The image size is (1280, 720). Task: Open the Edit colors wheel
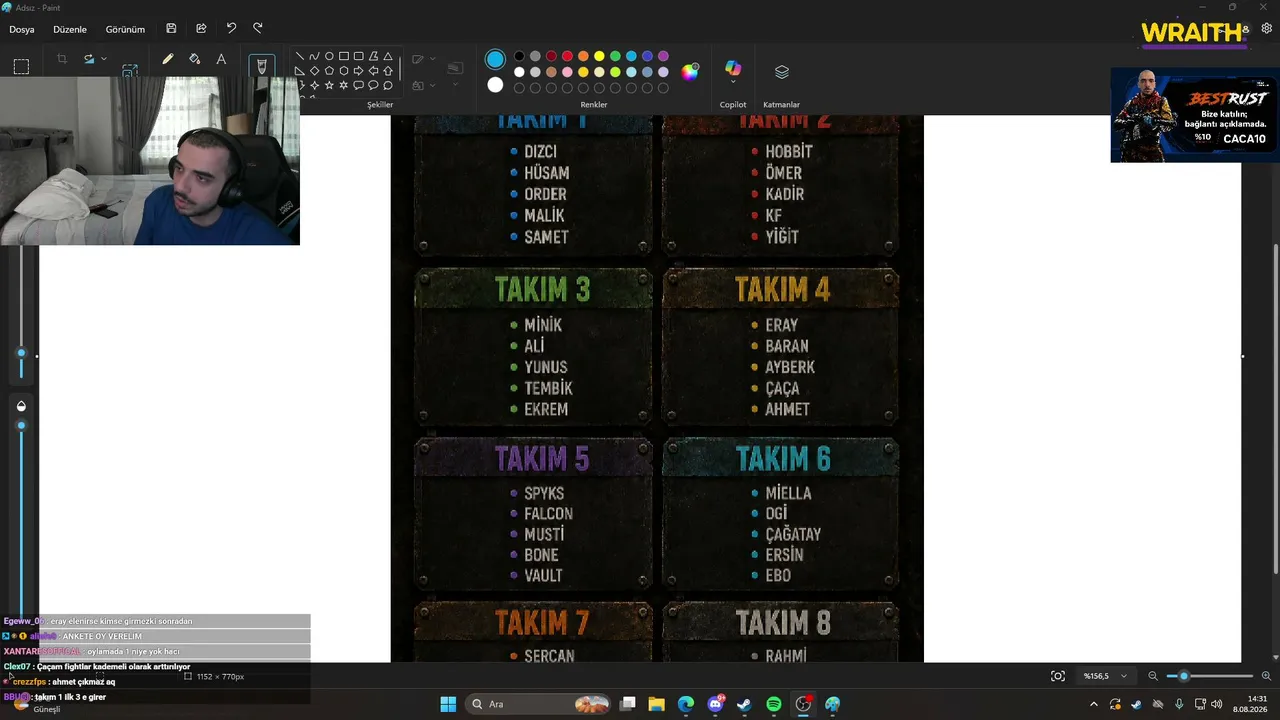(690, 71)
